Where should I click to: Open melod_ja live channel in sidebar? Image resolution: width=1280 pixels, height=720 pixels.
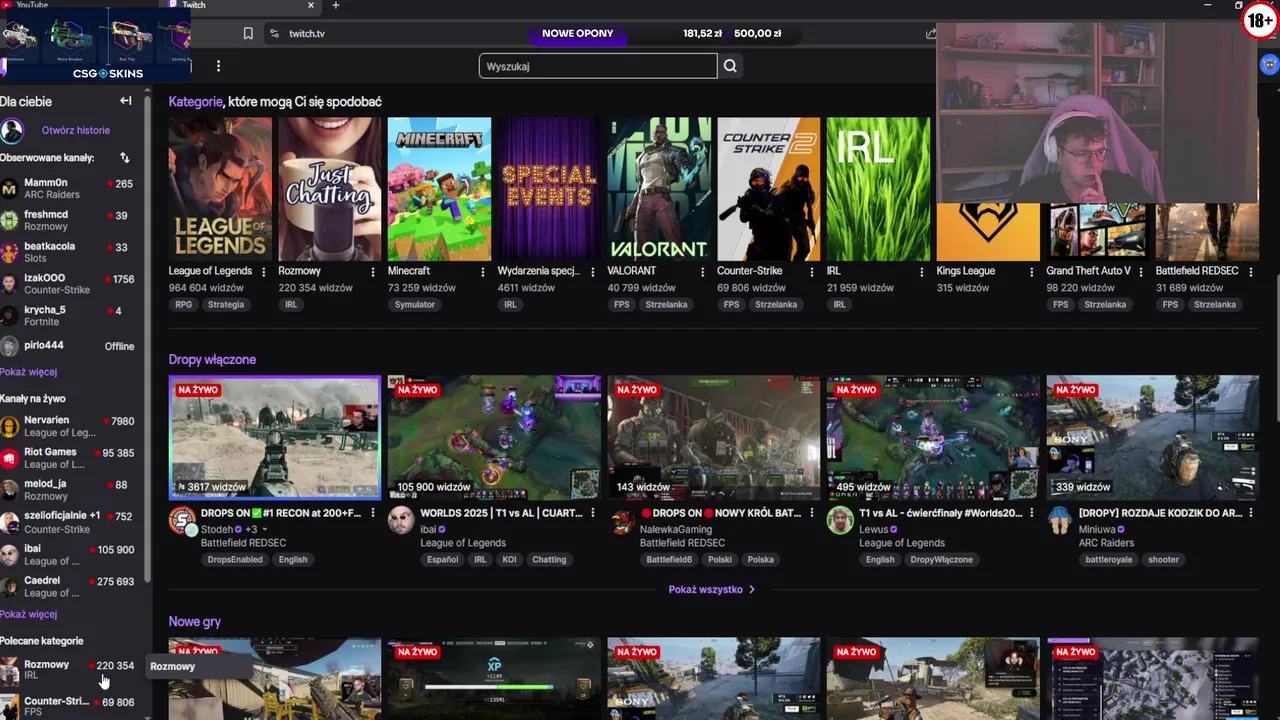(68, 489)
